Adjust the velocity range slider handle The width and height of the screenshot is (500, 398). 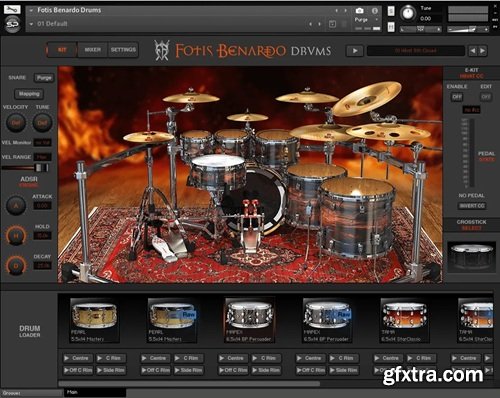[42, 168]
